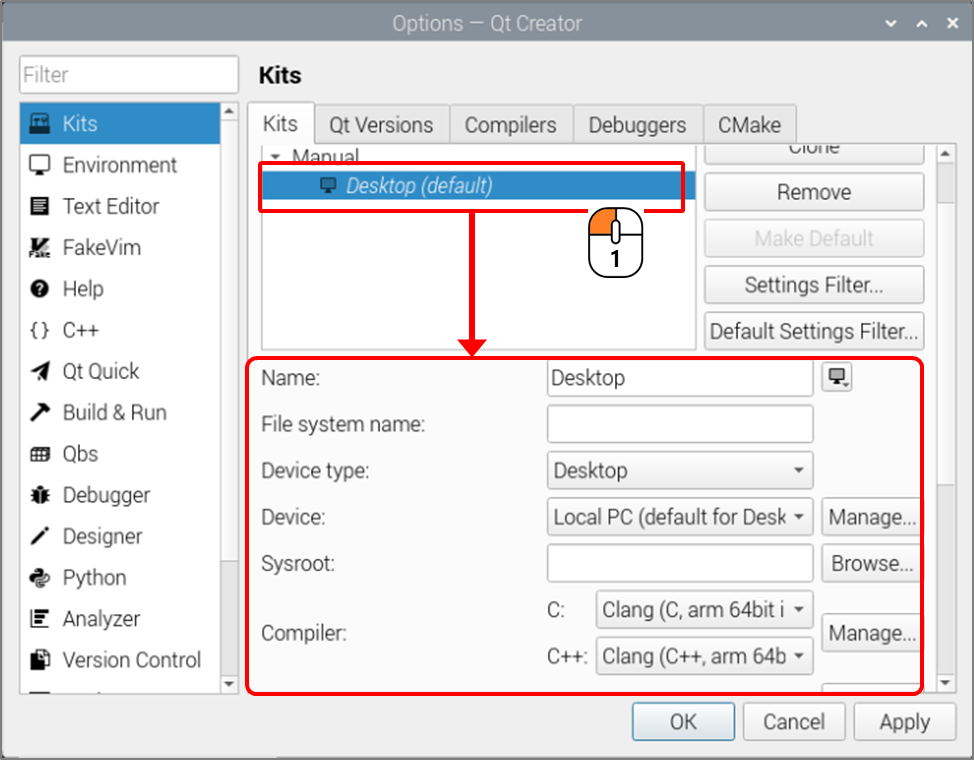Open the Help question-mark icon
The image size is (974, 760).
click(40, 288)
